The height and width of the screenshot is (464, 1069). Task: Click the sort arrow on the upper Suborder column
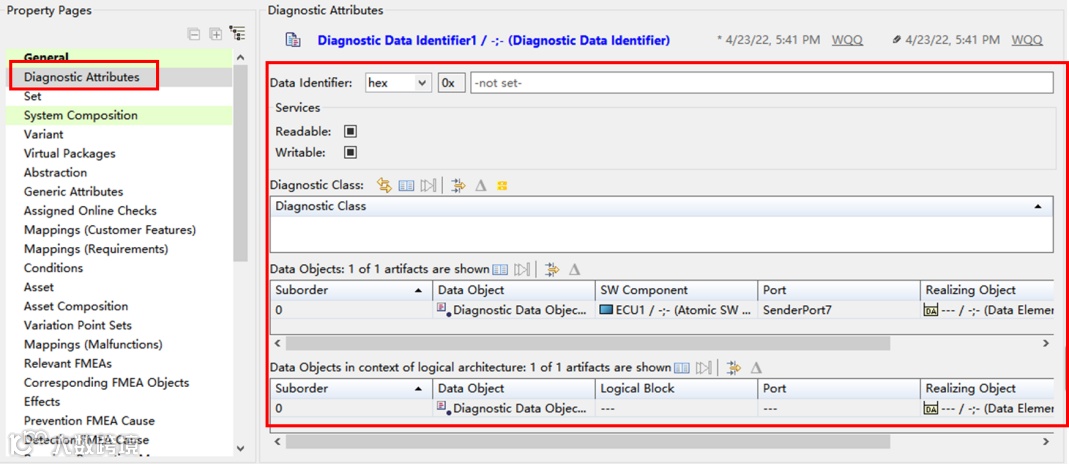pyautogui.click(x=418, y=291)
